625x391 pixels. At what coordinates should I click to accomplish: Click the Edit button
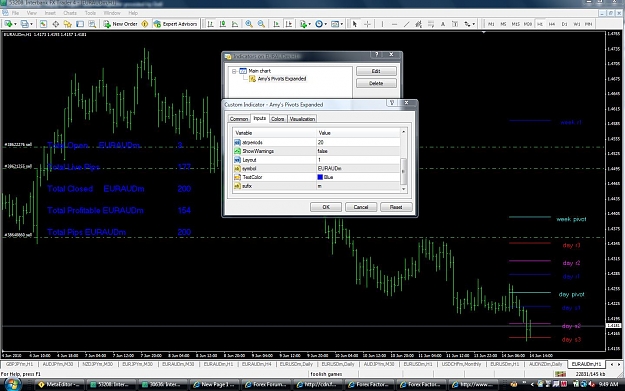[376, 71]
